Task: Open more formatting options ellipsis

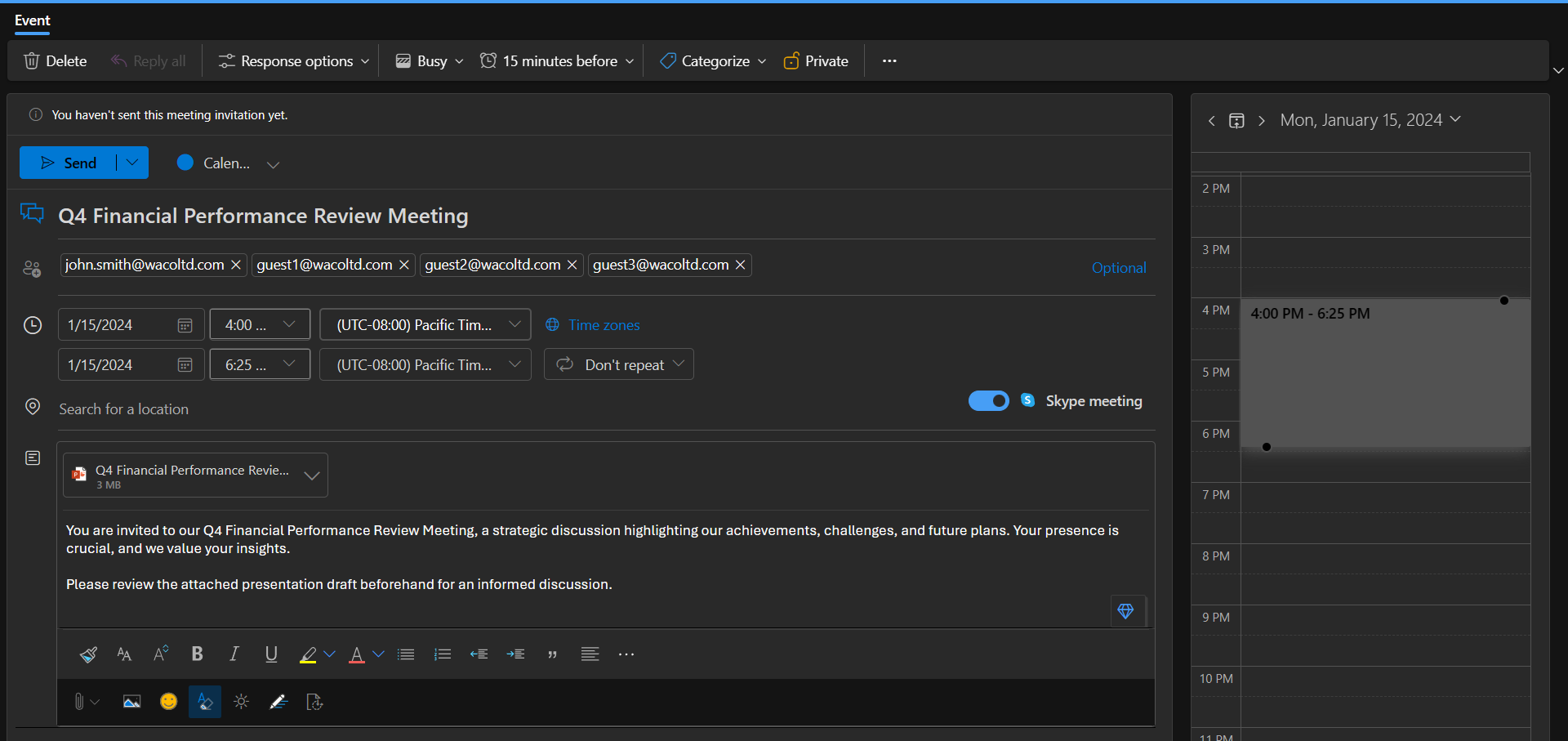Action: (x=626, y=654)
